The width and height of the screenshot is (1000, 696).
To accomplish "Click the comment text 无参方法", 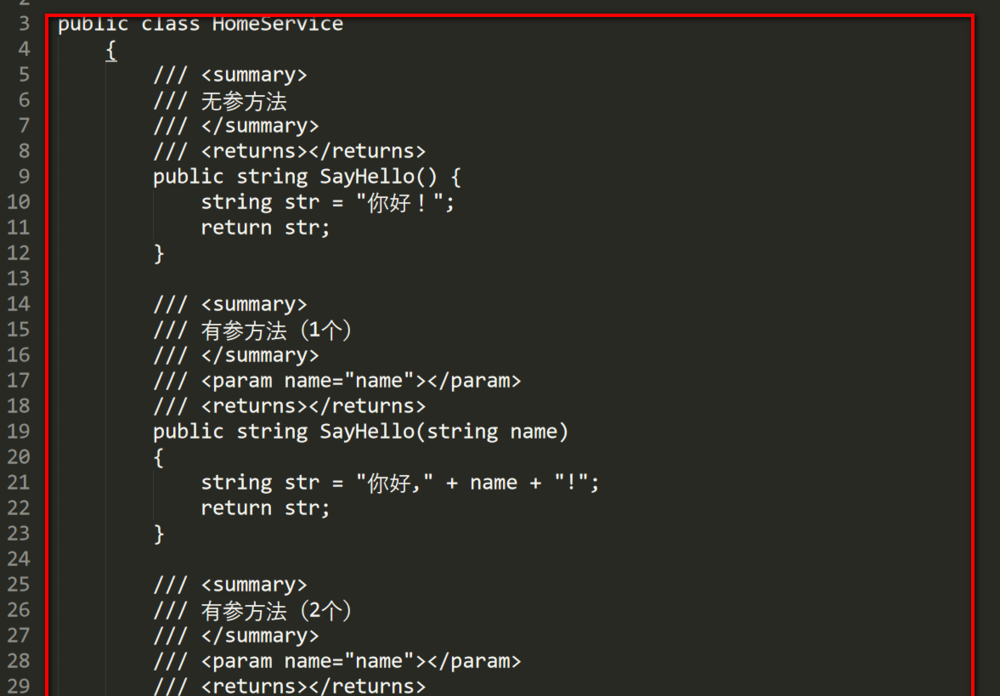I will click(244, 100).
